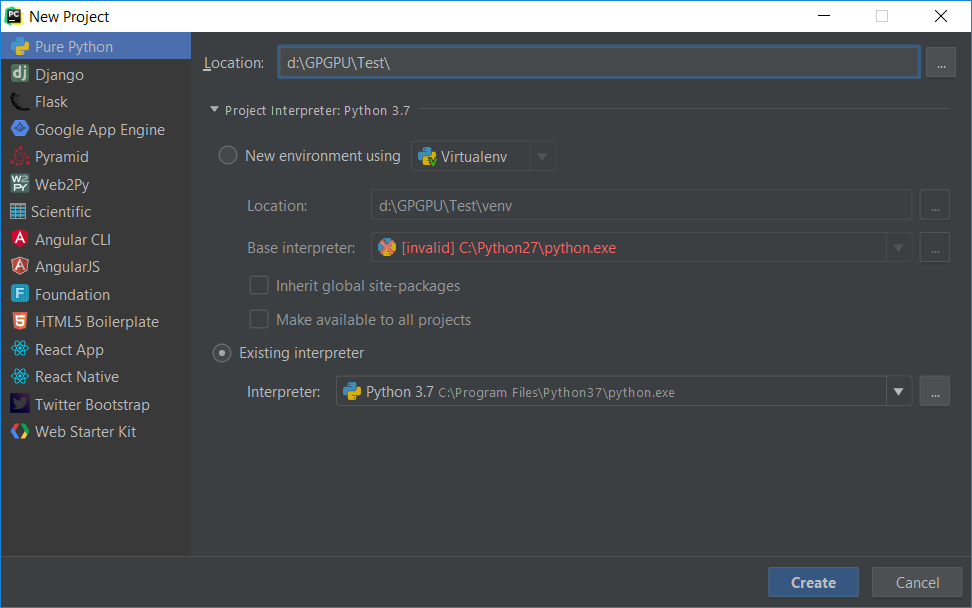Click the Virtualenv python icon
This screenshot has height=608, width=972.
(x=427, y=156)
